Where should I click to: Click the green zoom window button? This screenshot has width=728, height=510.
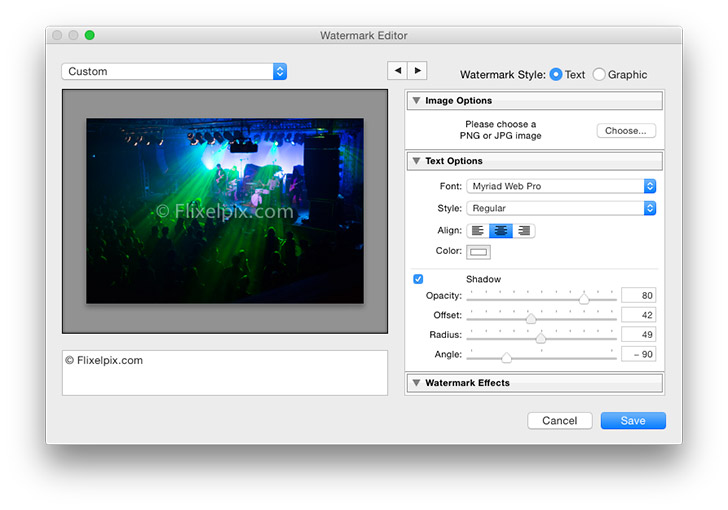90,35
